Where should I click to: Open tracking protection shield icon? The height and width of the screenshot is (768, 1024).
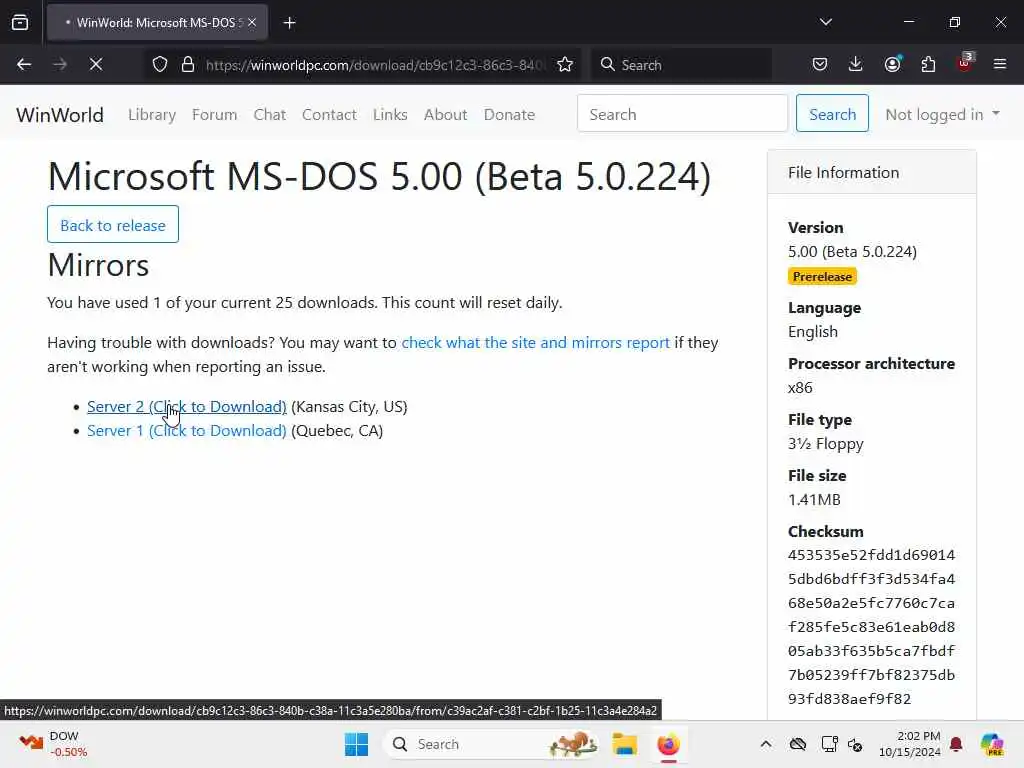point(160,65)
